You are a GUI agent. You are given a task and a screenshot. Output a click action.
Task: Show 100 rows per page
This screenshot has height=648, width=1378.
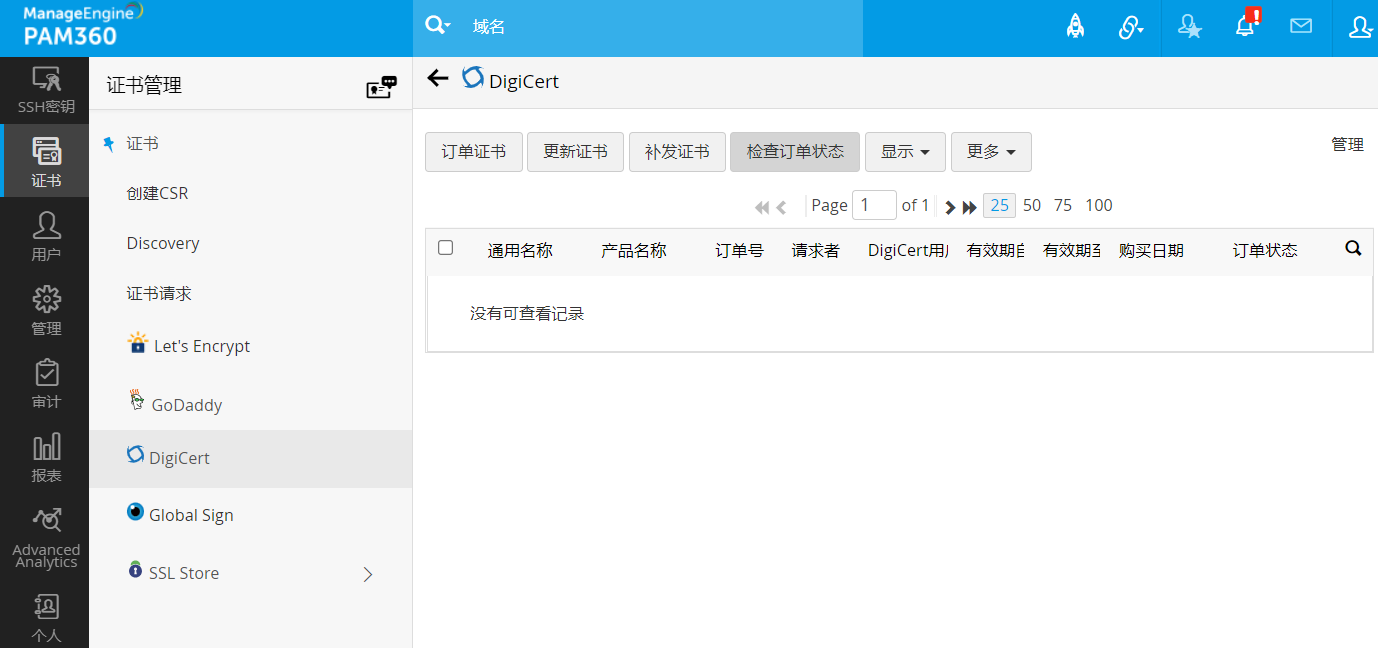pos(1099,206)
